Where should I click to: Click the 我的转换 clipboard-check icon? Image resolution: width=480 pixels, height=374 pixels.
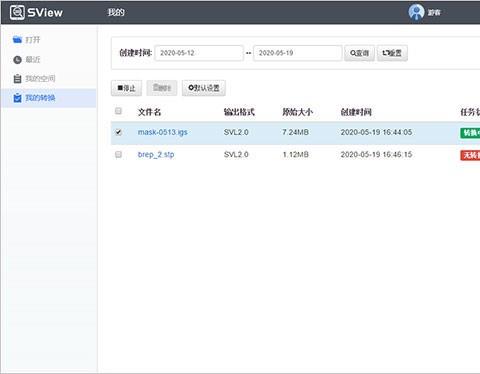pyautogui.click(x=17, y=98)
